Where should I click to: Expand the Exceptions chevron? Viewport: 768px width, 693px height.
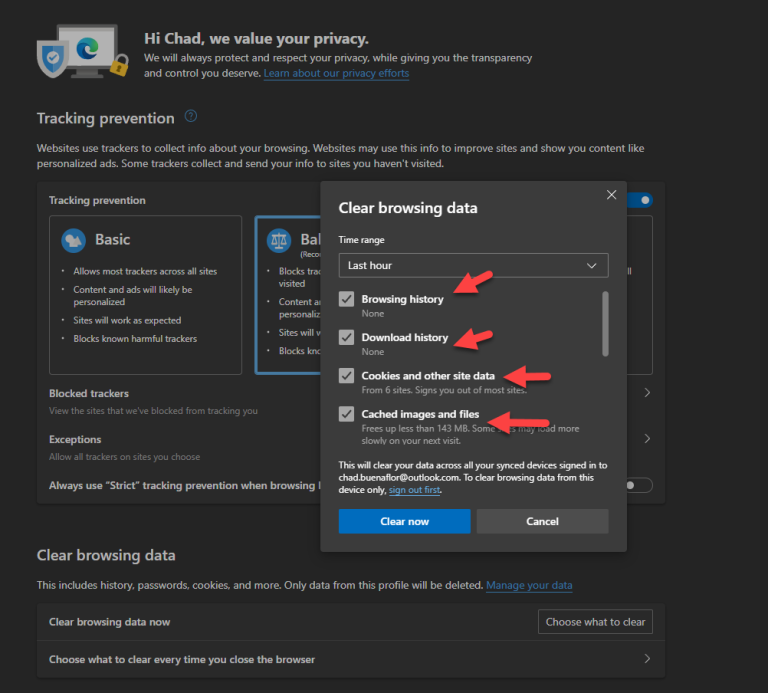647,438
